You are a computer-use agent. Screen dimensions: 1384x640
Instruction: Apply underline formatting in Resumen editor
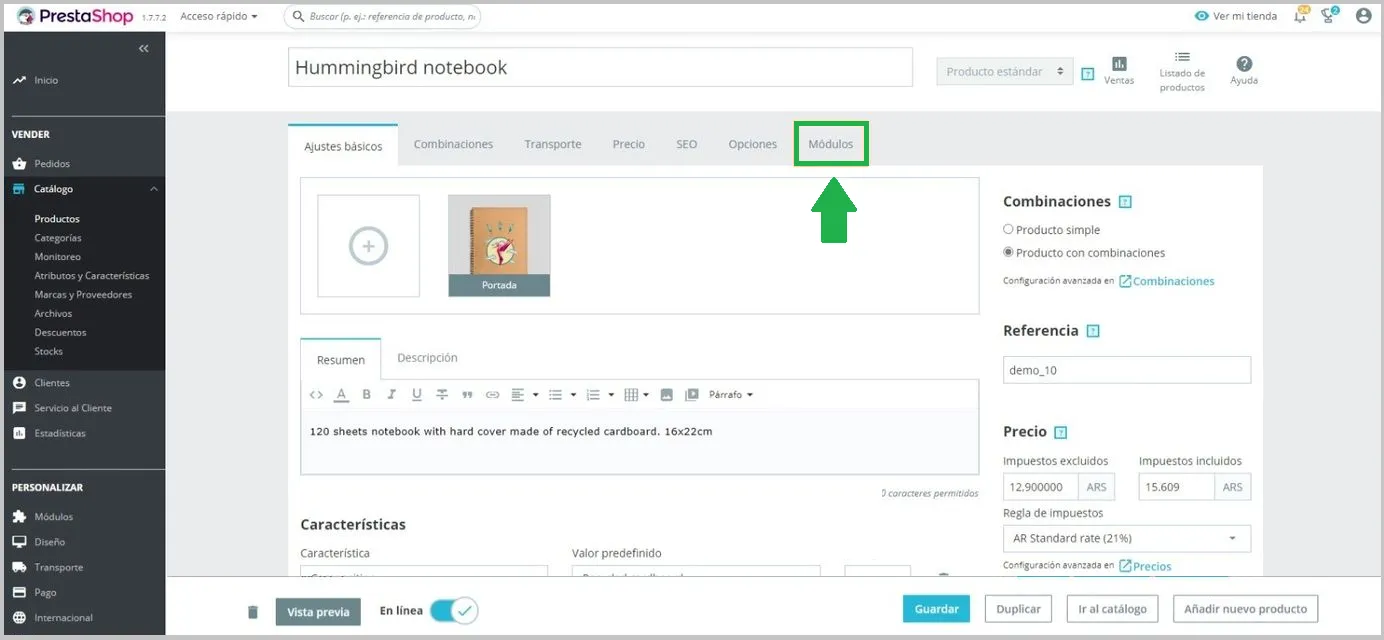417,395
